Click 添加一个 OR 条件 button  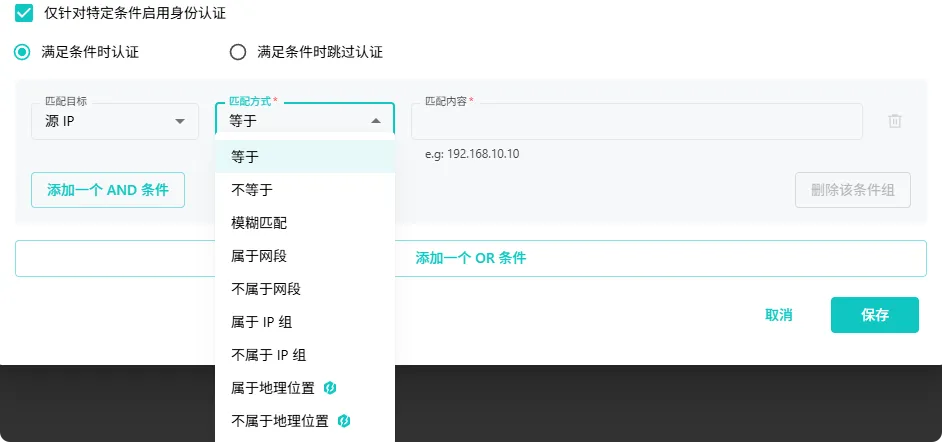(471, 258)
